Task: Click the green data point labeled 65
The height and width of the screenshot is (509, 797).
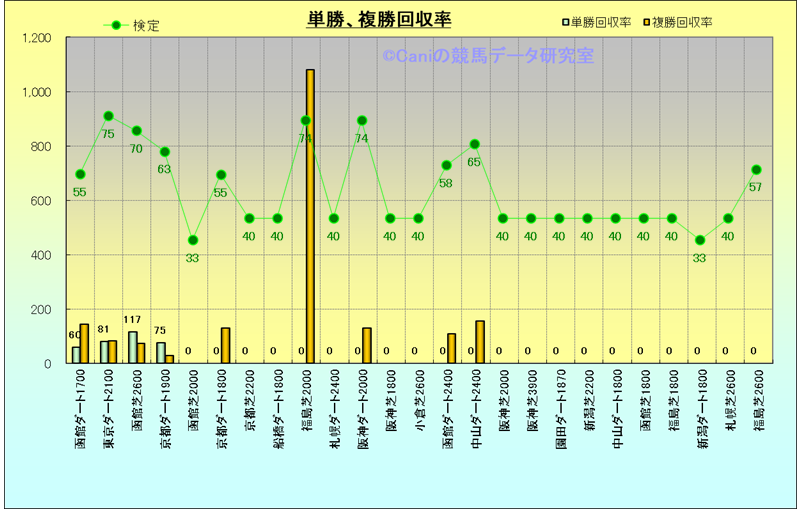Action: pos(474,145)
